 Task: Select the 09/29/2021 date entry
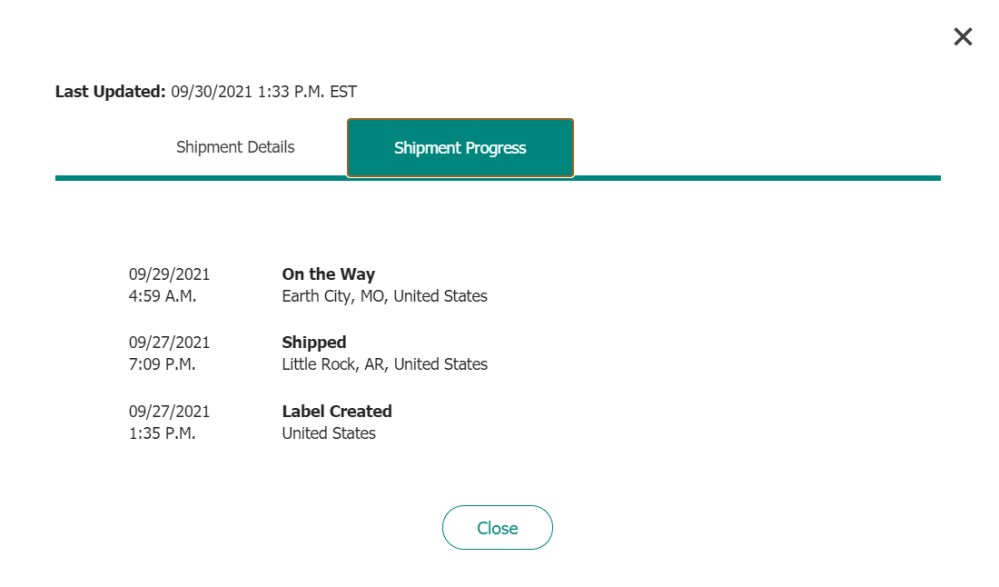click(x=170, y=272)
